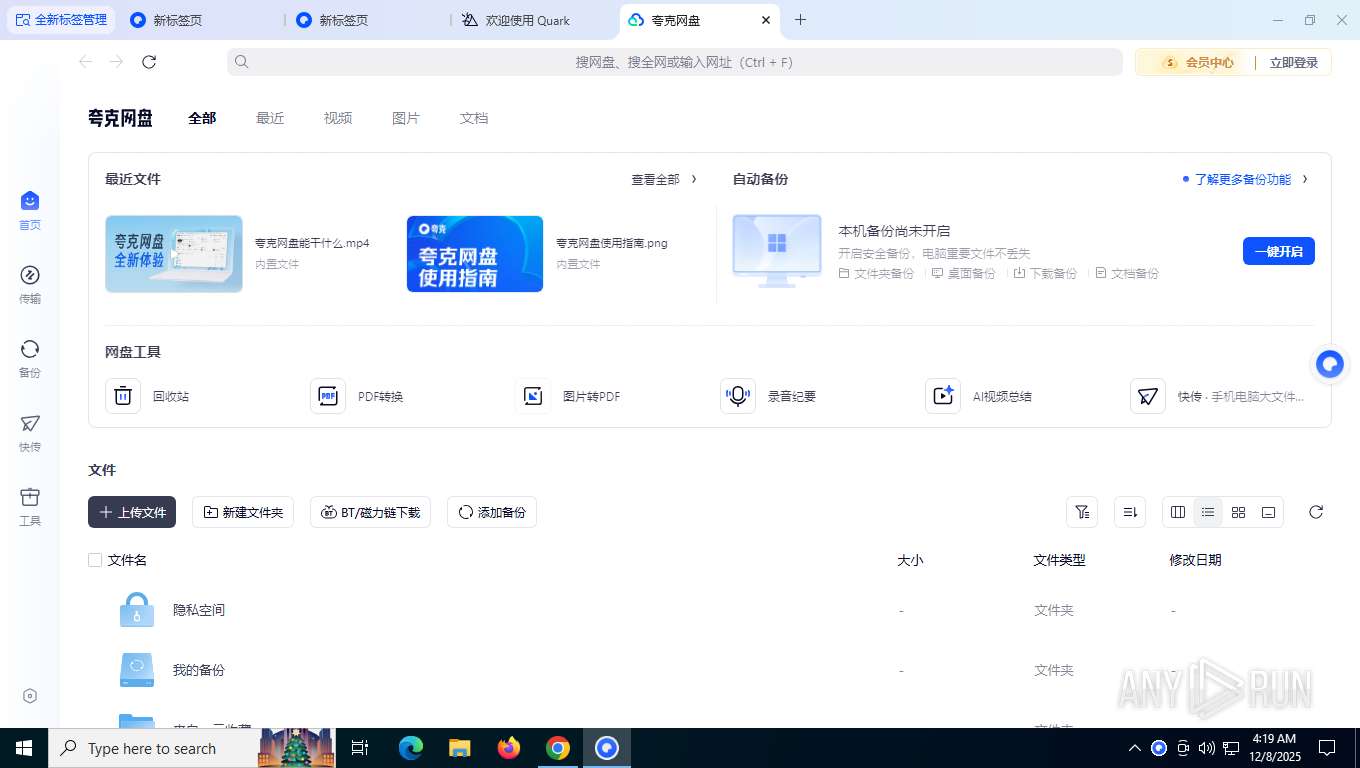Click the 了解更多备份功能 link
This screenshot has height=768, width=1360.
click(x=1243, y=179)
